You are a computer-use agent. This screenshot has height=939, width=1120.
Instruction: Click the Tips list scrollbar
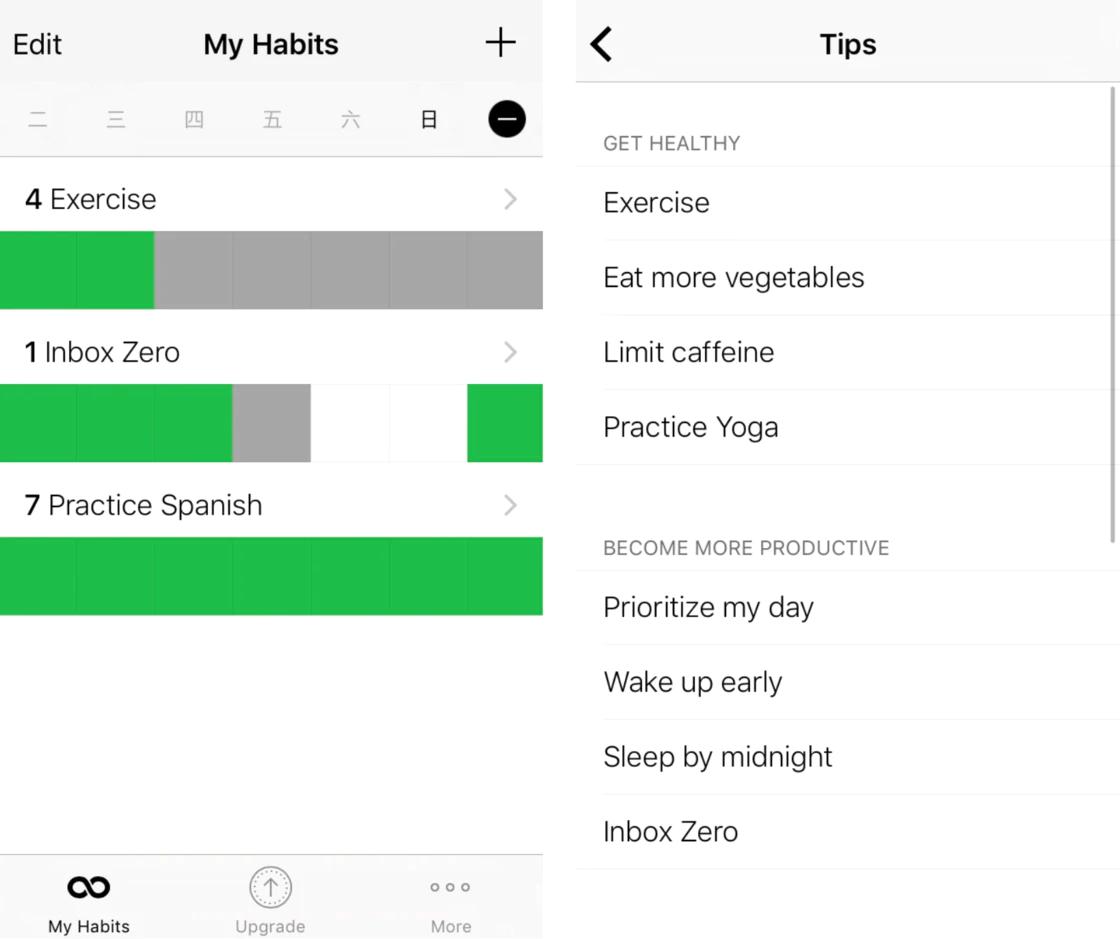[x=1112, y=314]
